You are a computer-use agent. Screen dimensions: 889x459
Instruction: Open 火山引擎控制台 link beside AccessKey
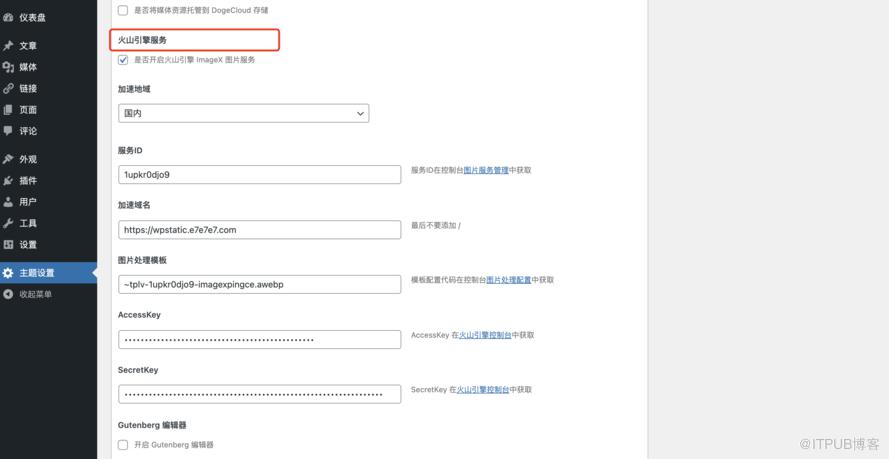coord(485,335)
